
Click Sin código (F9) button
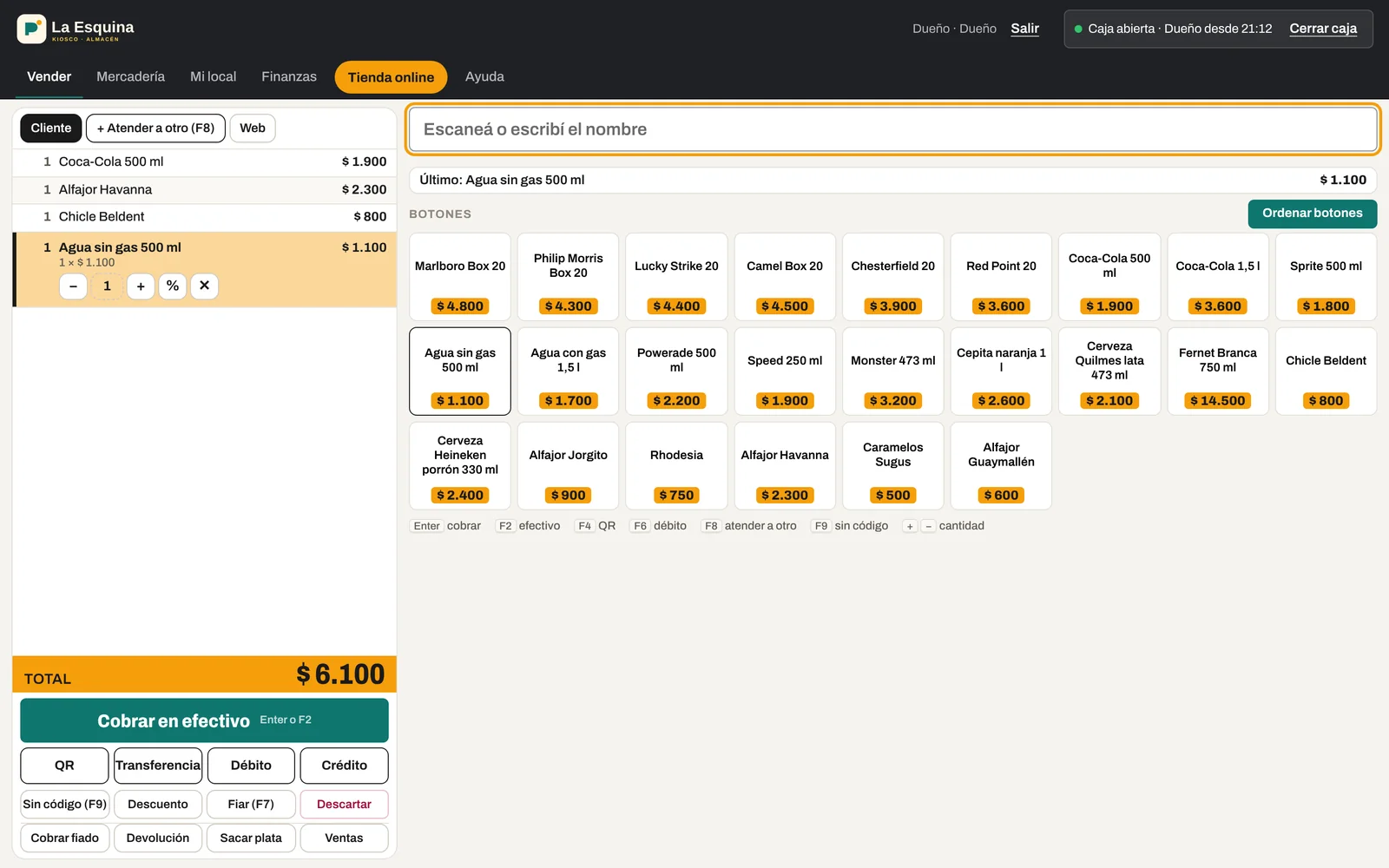[x=64, y=805]
